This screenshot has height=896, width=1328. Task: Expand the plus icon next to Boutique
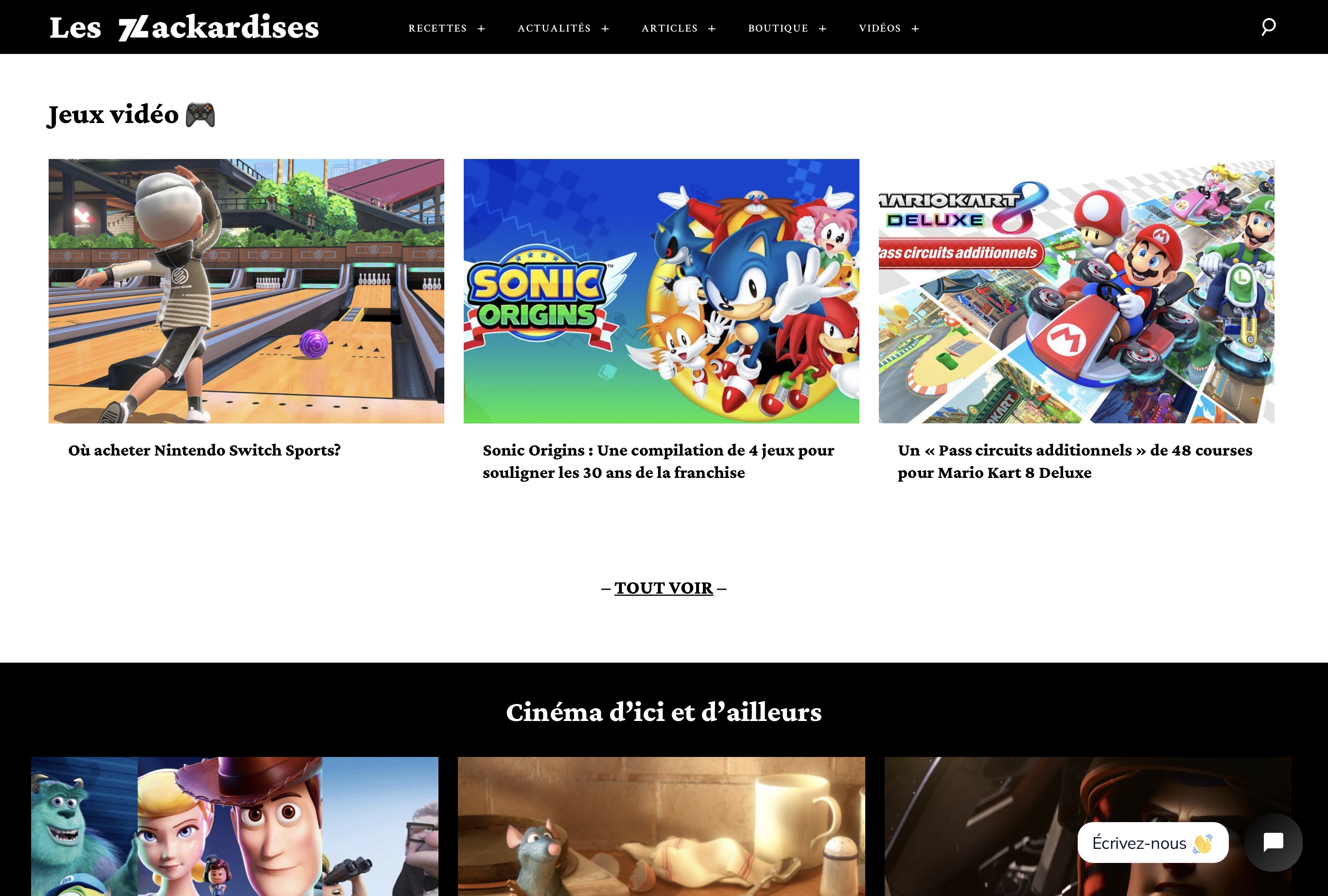tap(822, 29)
